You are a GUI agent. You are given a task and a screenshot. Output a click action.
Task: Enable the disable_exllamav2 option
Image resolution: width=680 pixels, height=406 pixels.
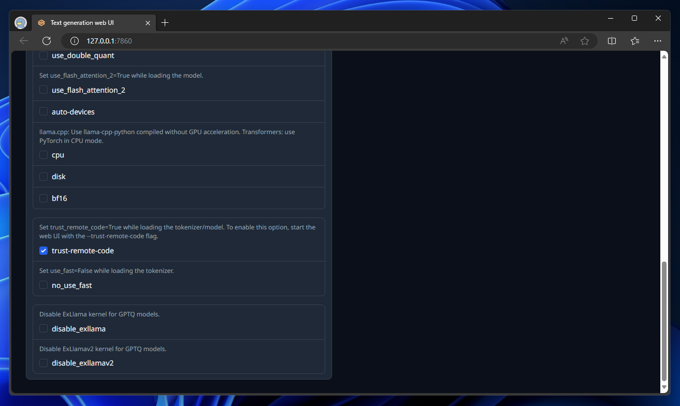point(43,363)
